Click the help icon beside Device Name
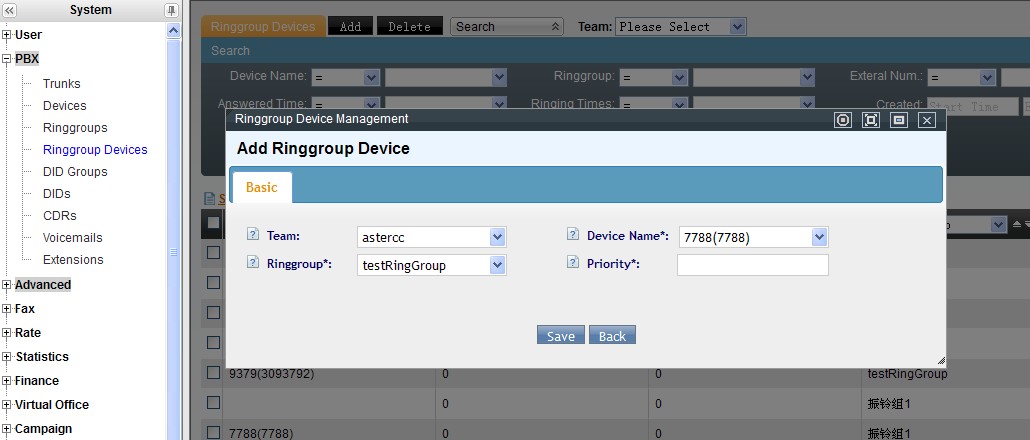Image resolution: width=1030 pixels, height=440 pixels. click(x=573, y=235)
